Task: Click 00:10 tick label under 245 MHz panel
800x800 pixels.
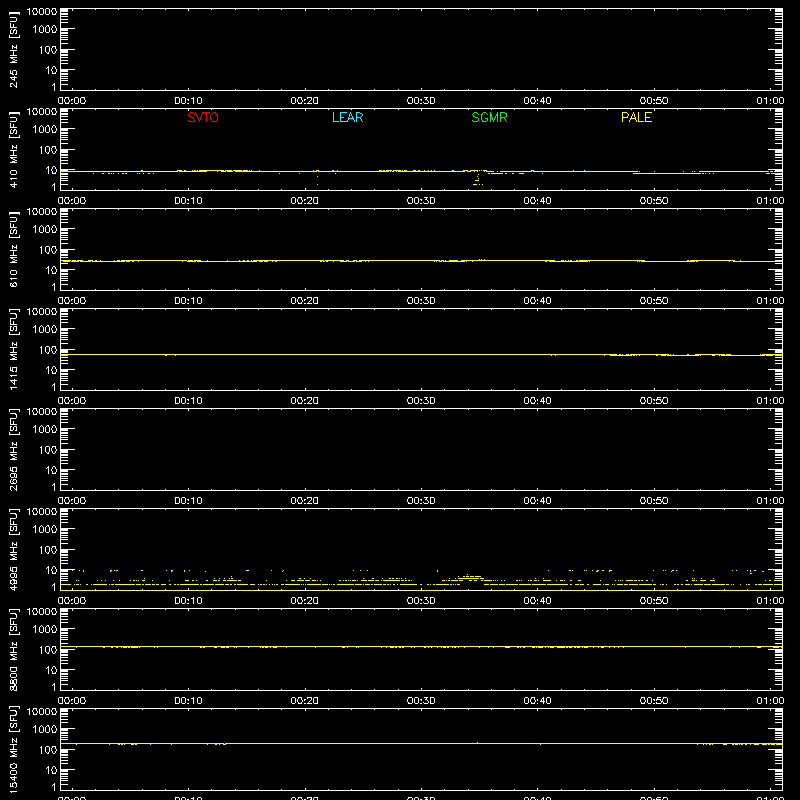Action: click(188, 101)
